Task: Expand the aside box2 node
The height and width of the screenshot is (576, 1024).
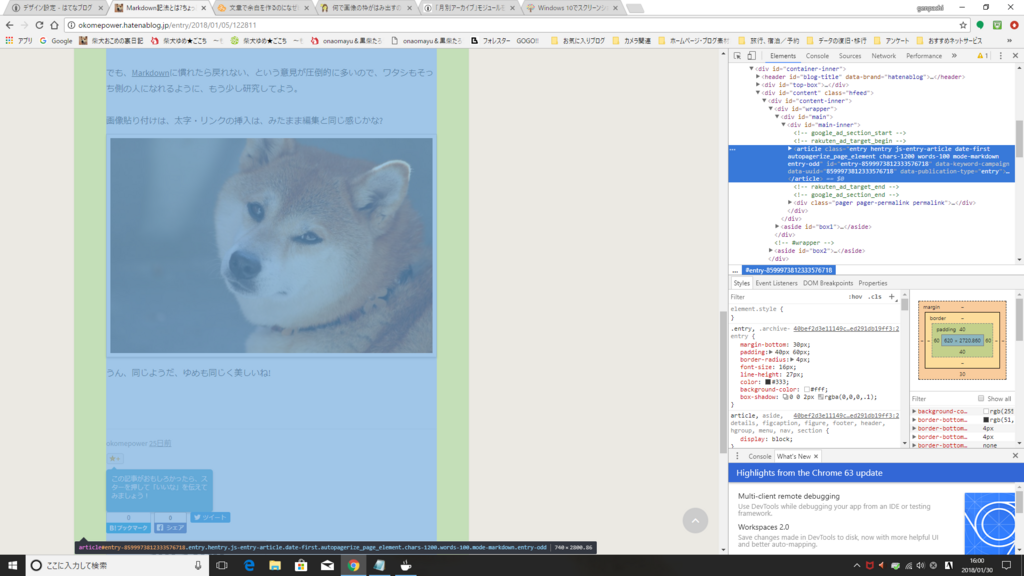Action: tap(771, 251)
